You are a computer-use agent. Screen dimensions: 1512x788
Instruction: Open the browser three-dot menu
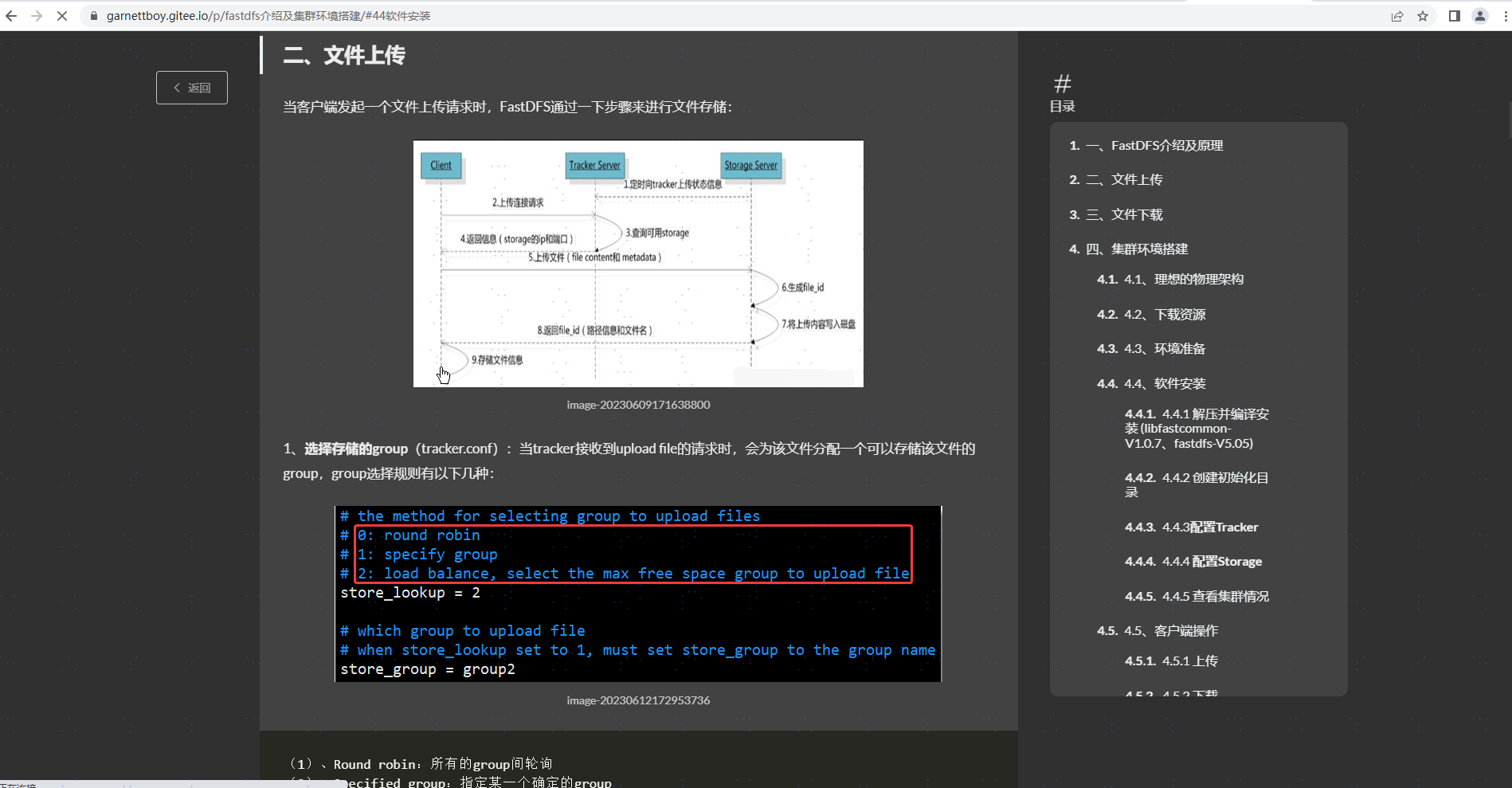click(x=1505, y=16)
